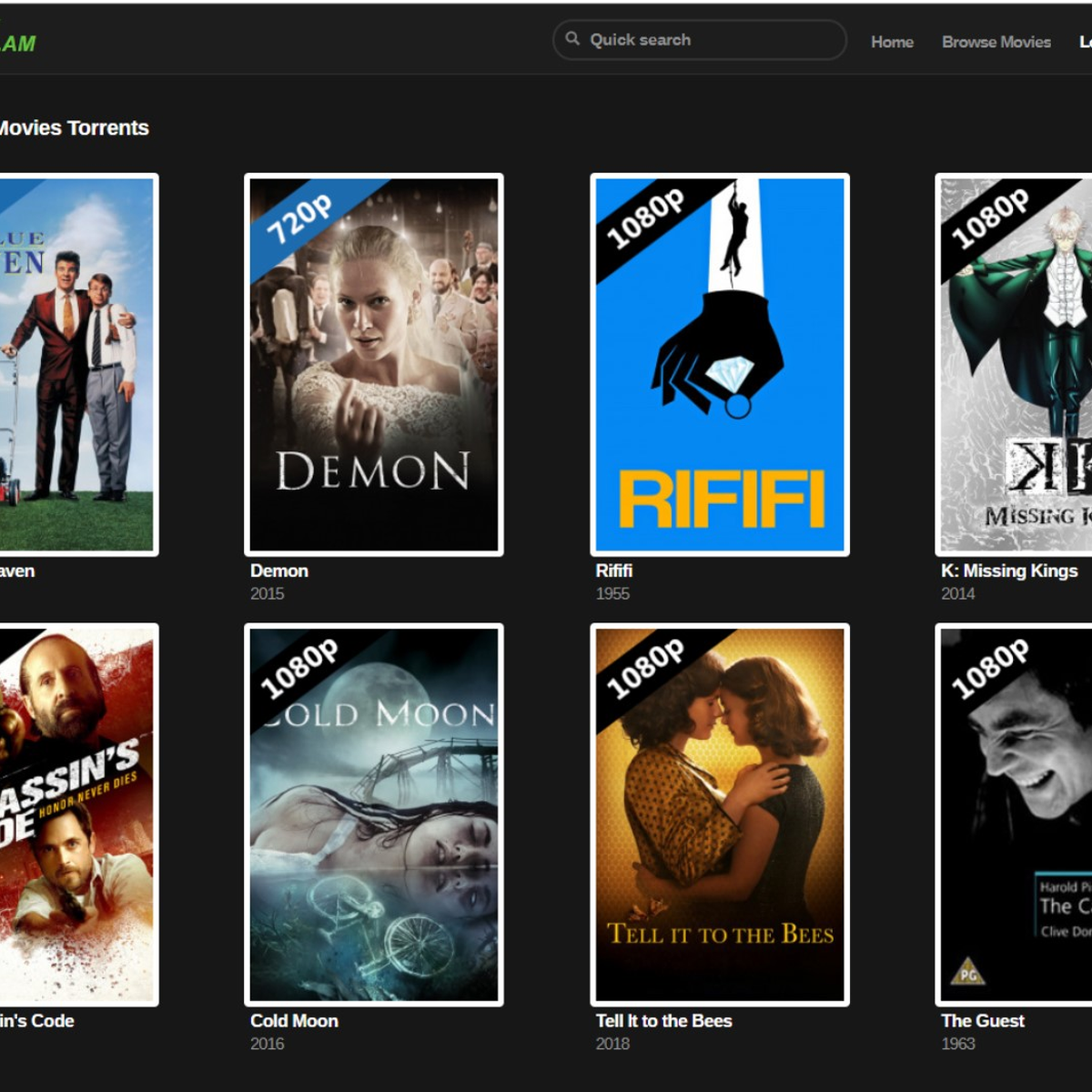
Task: Select the Rififi blue poster artwork
Action: 720,364
